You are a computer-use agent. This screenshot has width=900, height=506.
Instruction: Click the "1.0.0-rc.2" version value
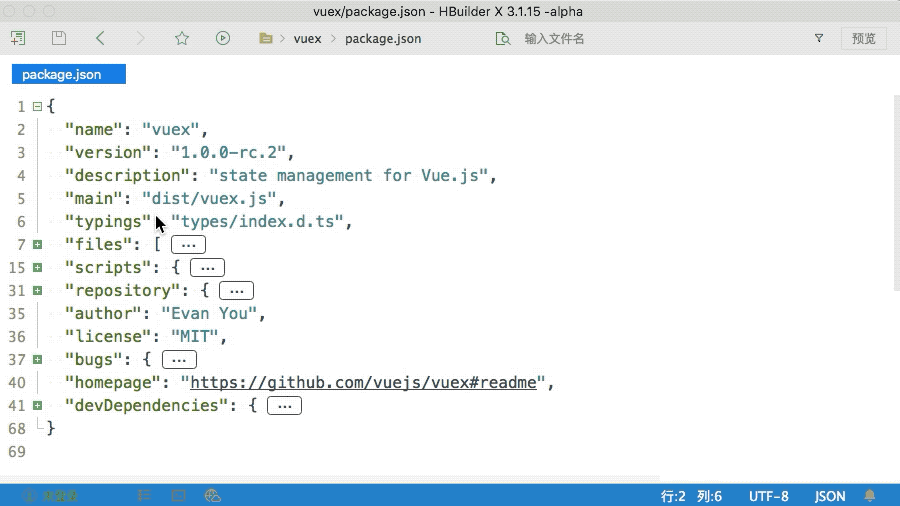click(x=228, y=153)
